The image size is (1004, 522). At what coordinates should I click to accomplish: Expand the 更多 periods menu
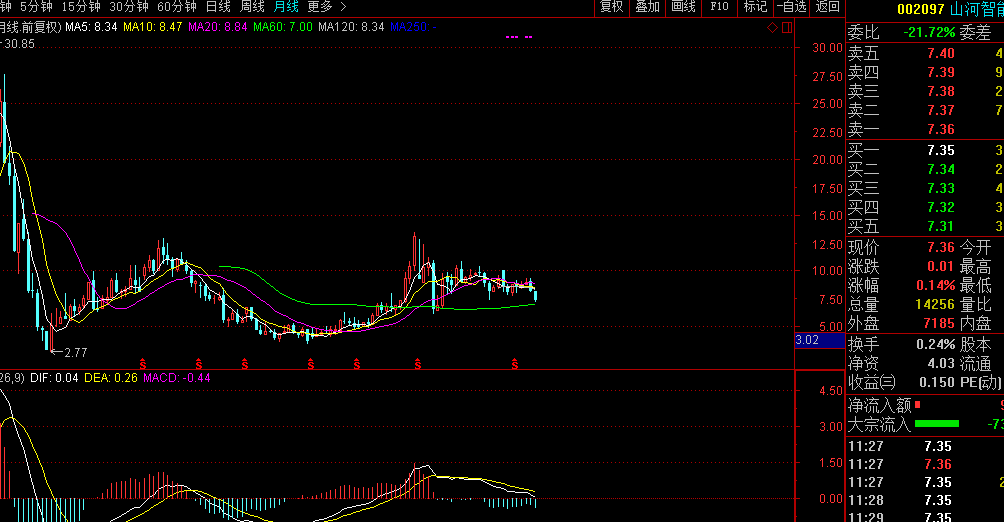point(327,7)
